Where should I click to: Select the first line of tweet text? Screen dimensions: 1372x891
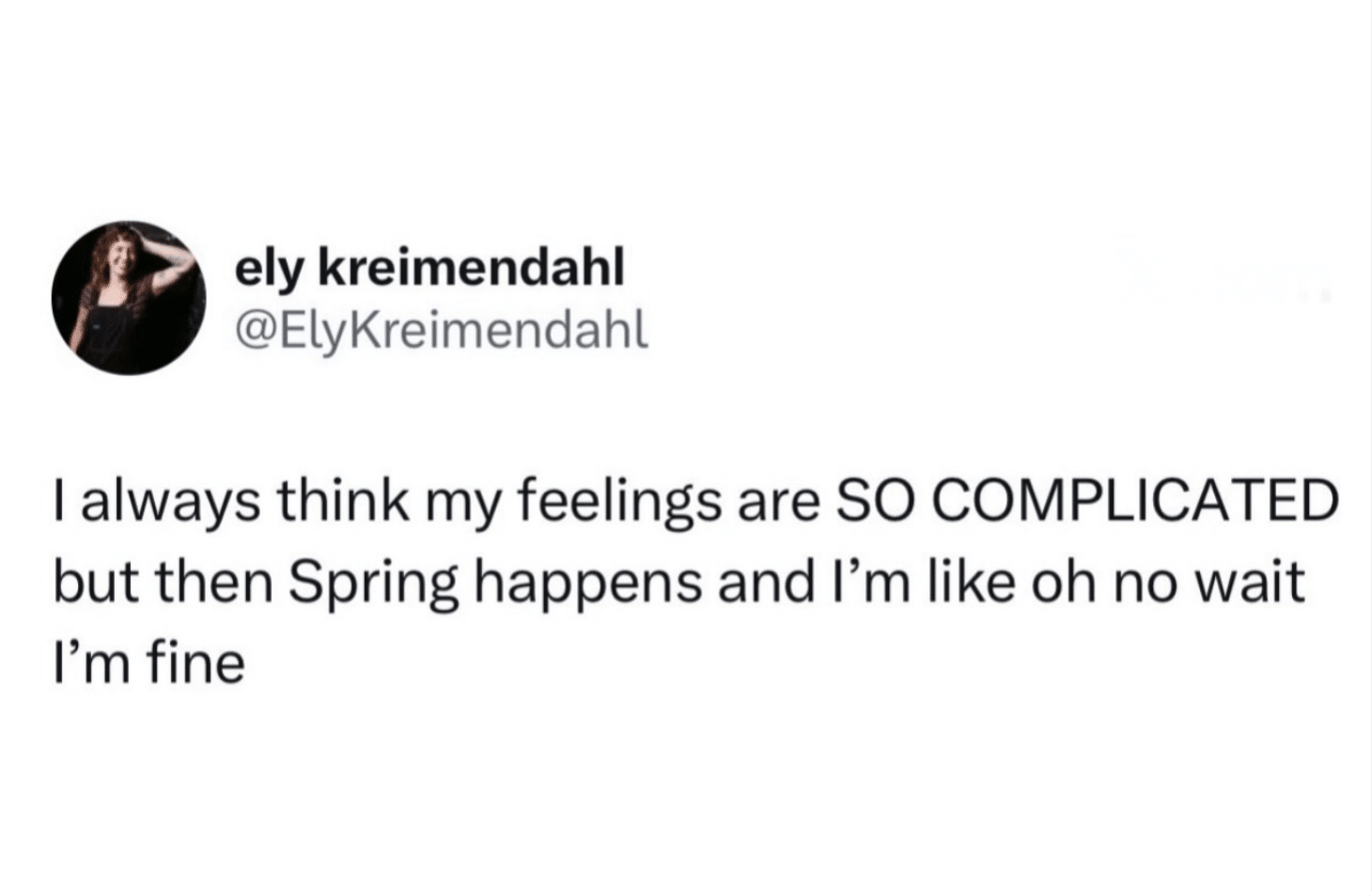click(x=694, y=501)
